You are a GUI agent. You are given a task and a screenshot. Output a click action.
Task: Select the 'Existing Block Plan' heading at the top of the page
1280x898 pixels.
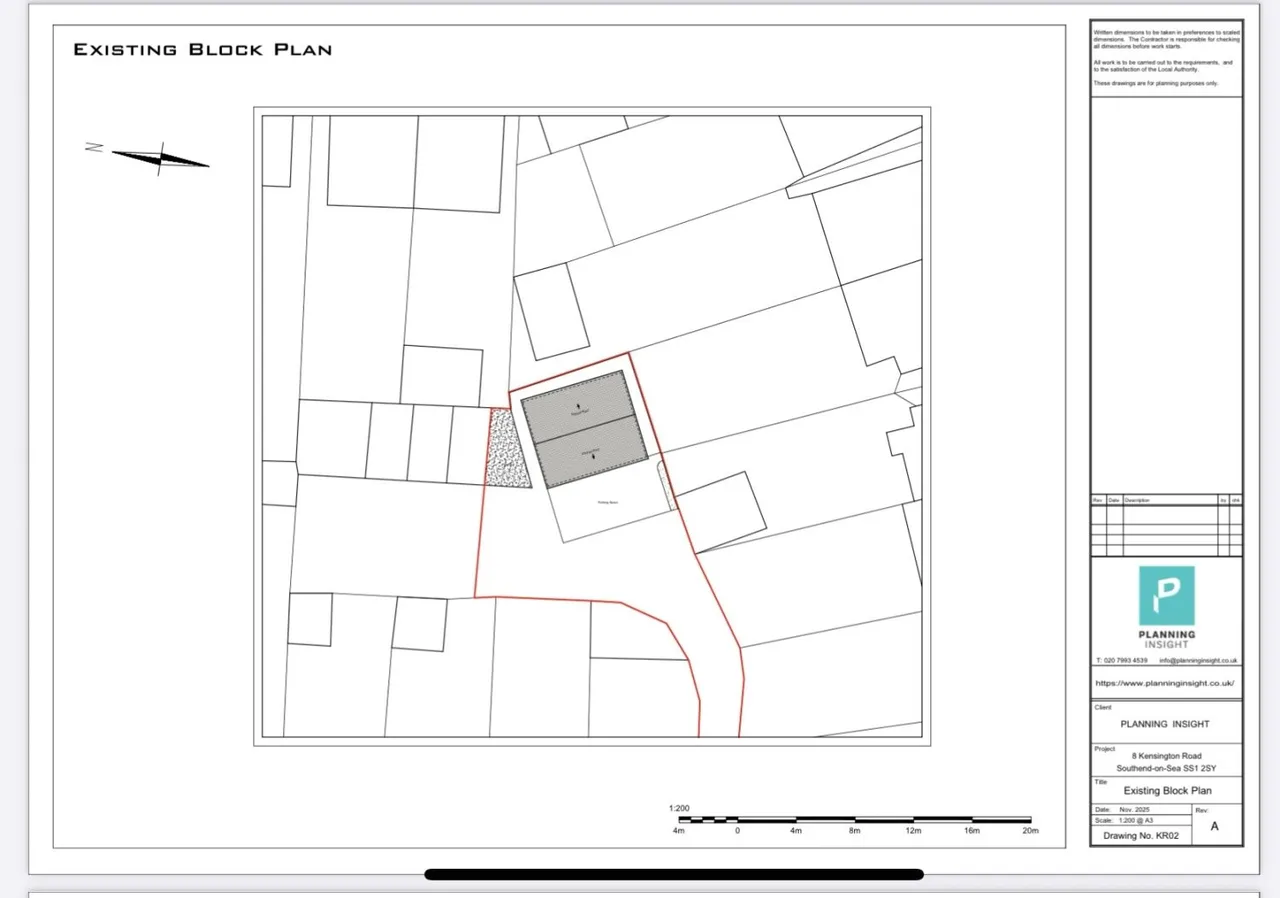coord(202,49)
